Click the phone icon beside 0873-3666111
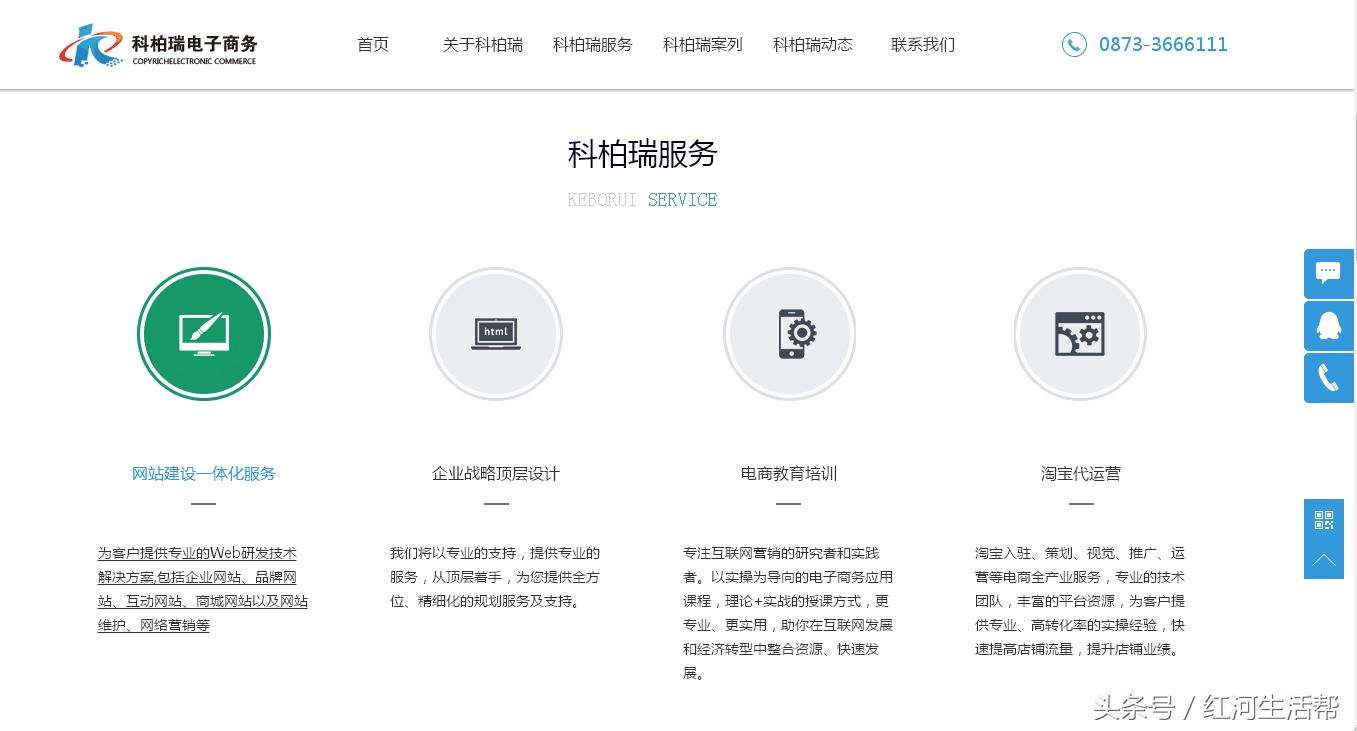Screen dimensions: 1357x731 coord(1074,44)
